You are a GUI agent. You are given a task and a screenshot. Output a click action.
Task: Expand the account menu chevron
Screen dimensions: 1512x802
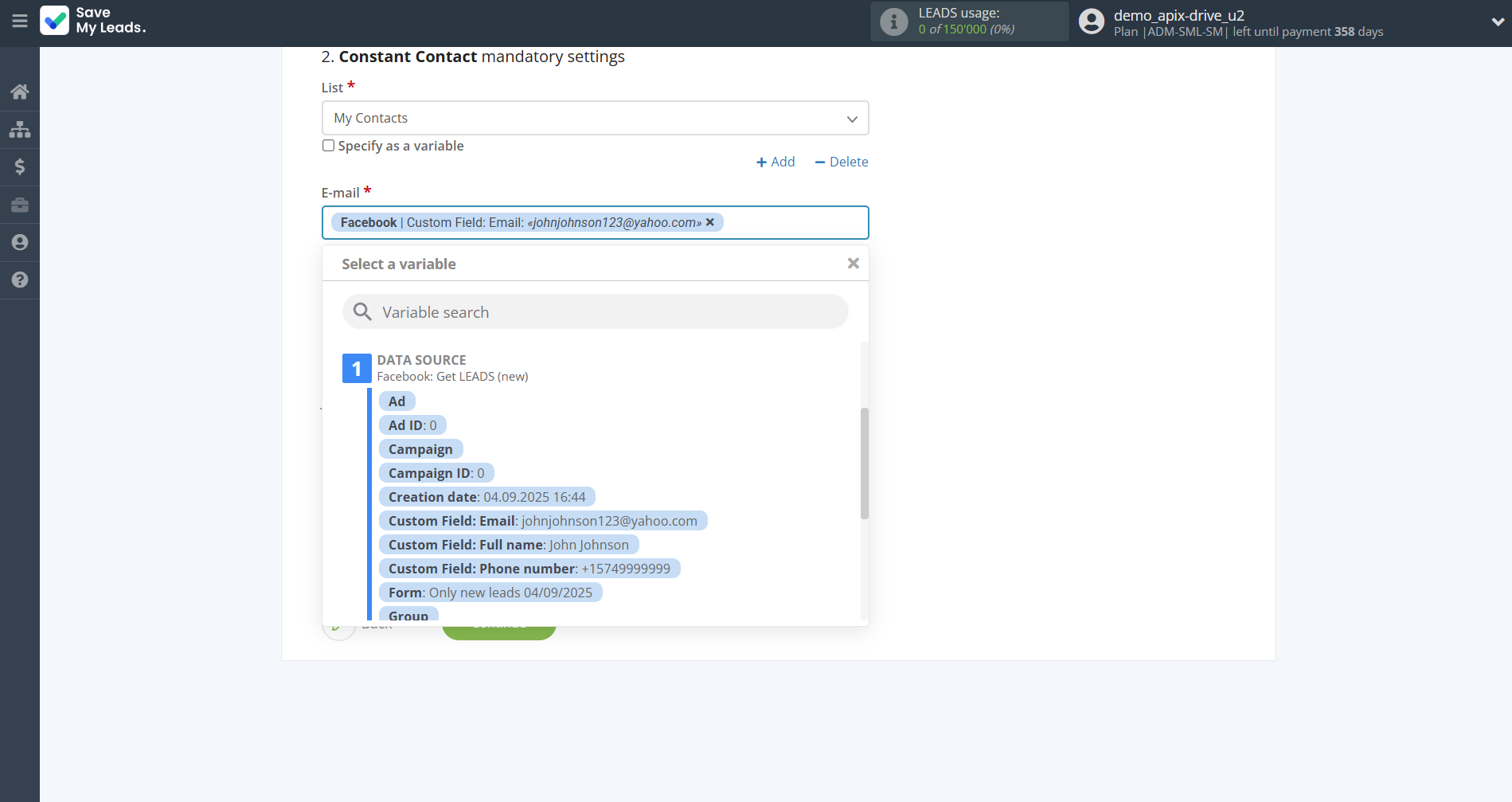click(1497, 22)
